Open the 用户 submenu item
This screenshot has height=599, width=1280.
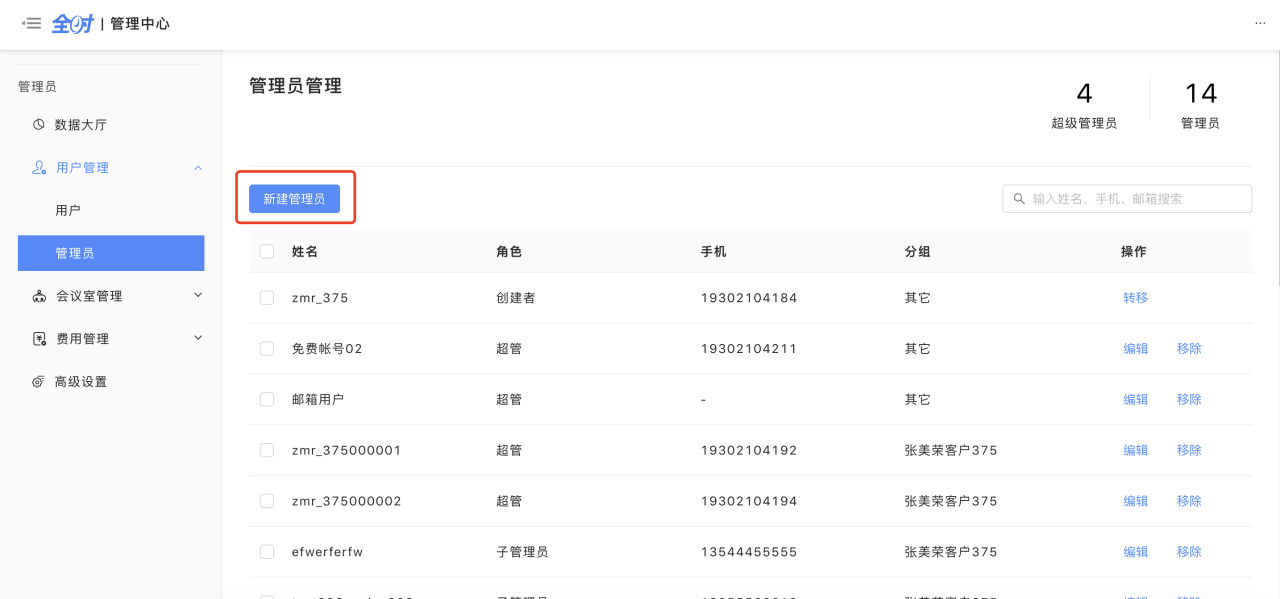pos(68,211)
